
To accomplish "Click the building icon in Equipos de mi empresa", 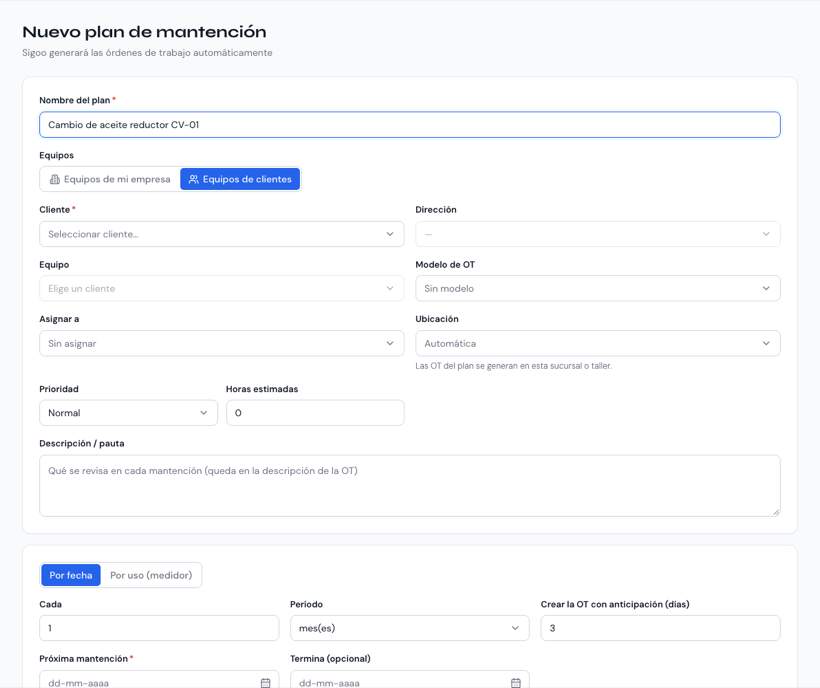I will [x=54, y=179].
